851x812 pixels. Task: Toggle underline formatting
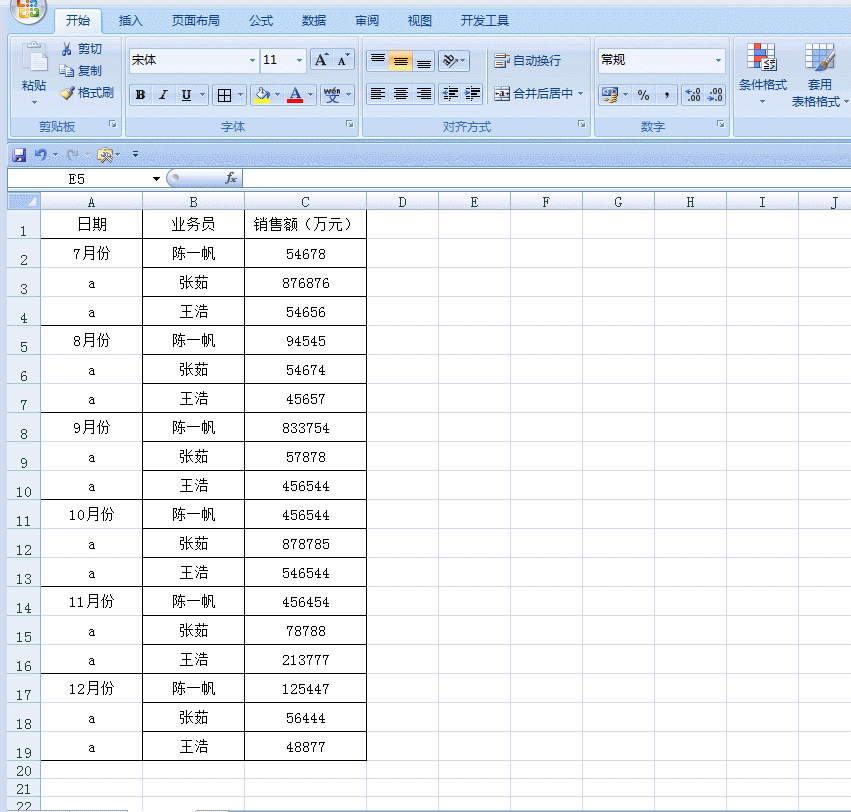click(x=186, y=95)
